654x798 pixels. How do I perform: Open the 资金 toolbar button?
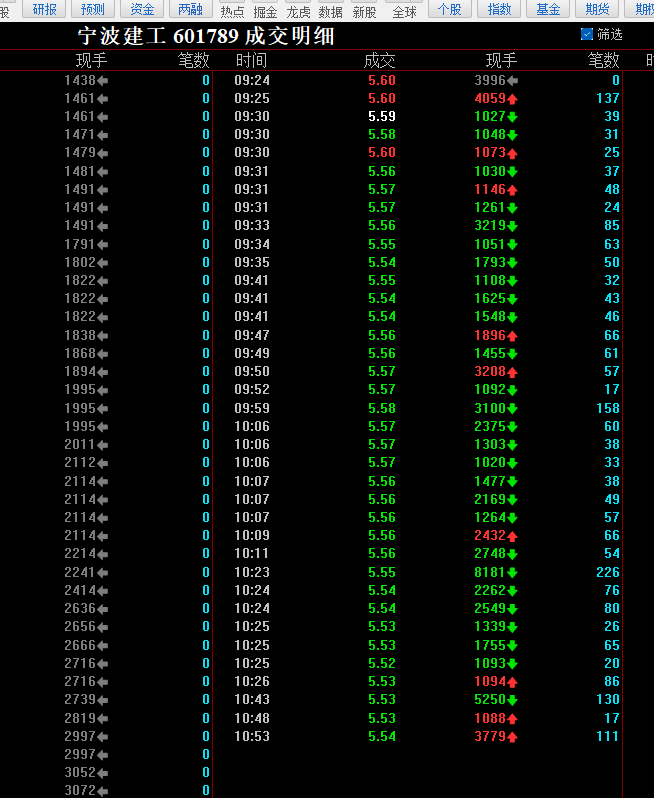coord(142,9)
